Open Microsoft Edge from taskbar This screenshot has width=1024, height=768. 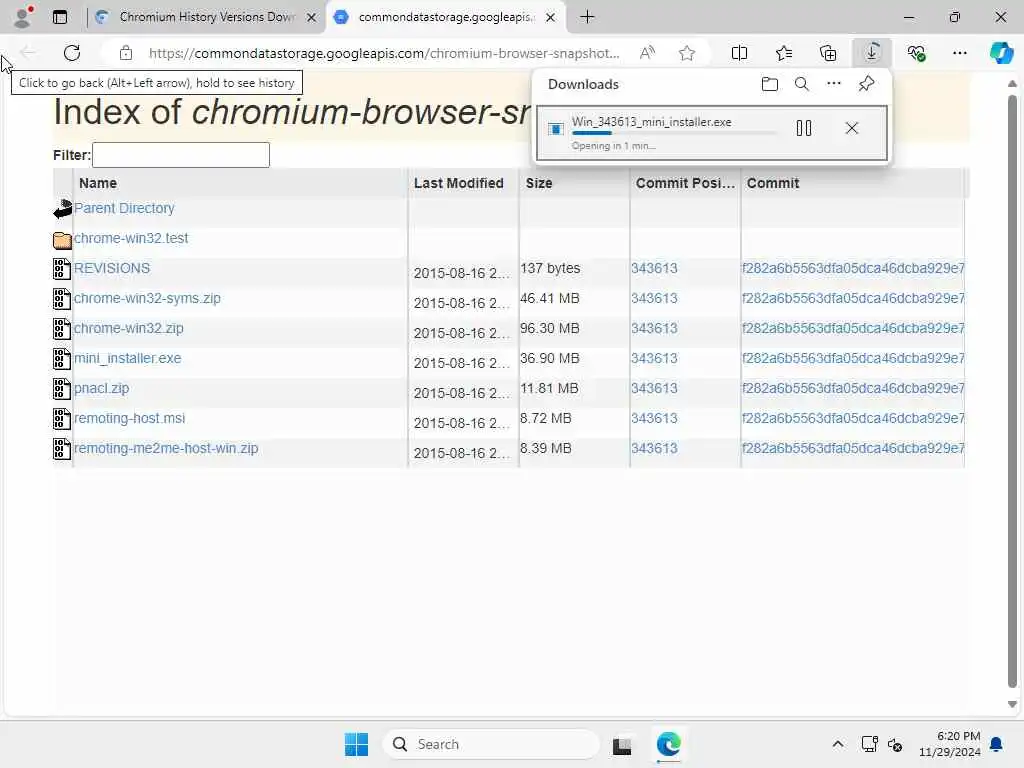[x=668, y=744]
